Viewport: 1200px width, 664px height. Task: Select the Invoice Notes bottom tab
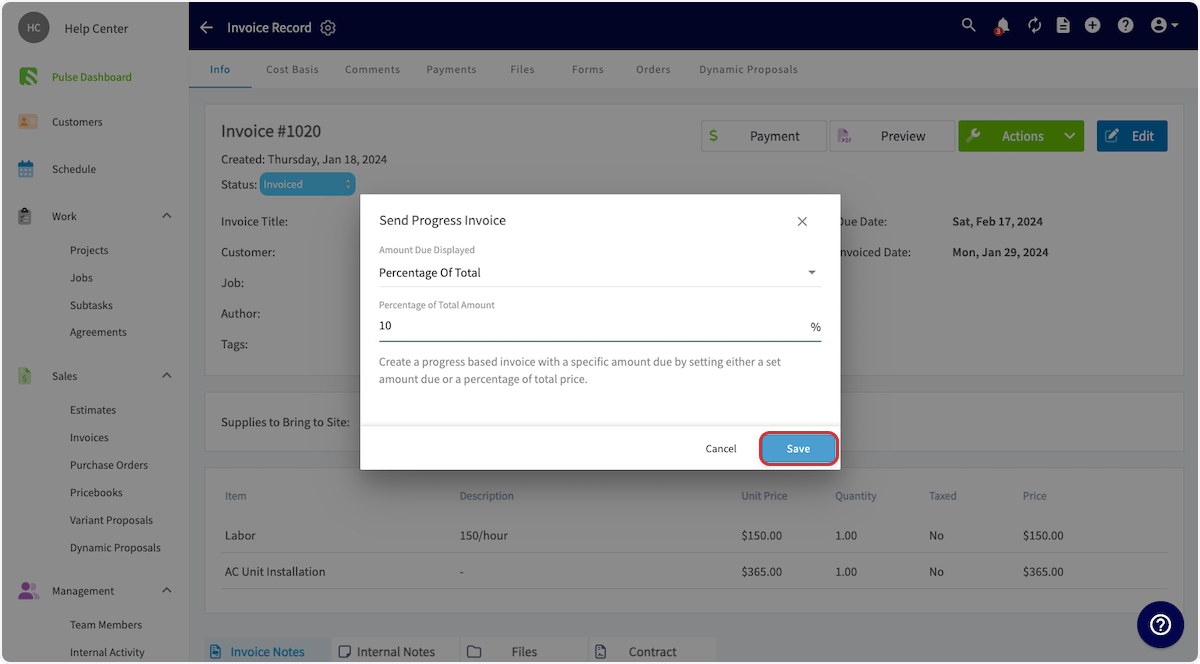(267, 651)
